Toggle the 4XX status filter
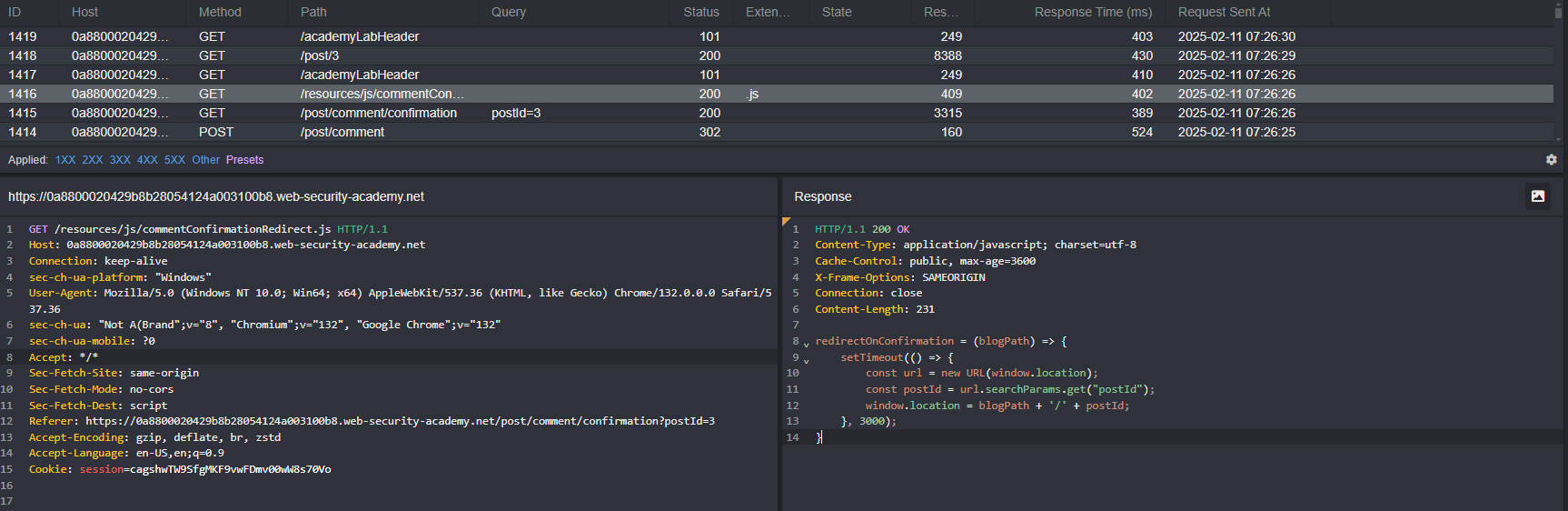The width and height of the screenshot is (1568, 511). pyautogui.click(x=147, y=160)
